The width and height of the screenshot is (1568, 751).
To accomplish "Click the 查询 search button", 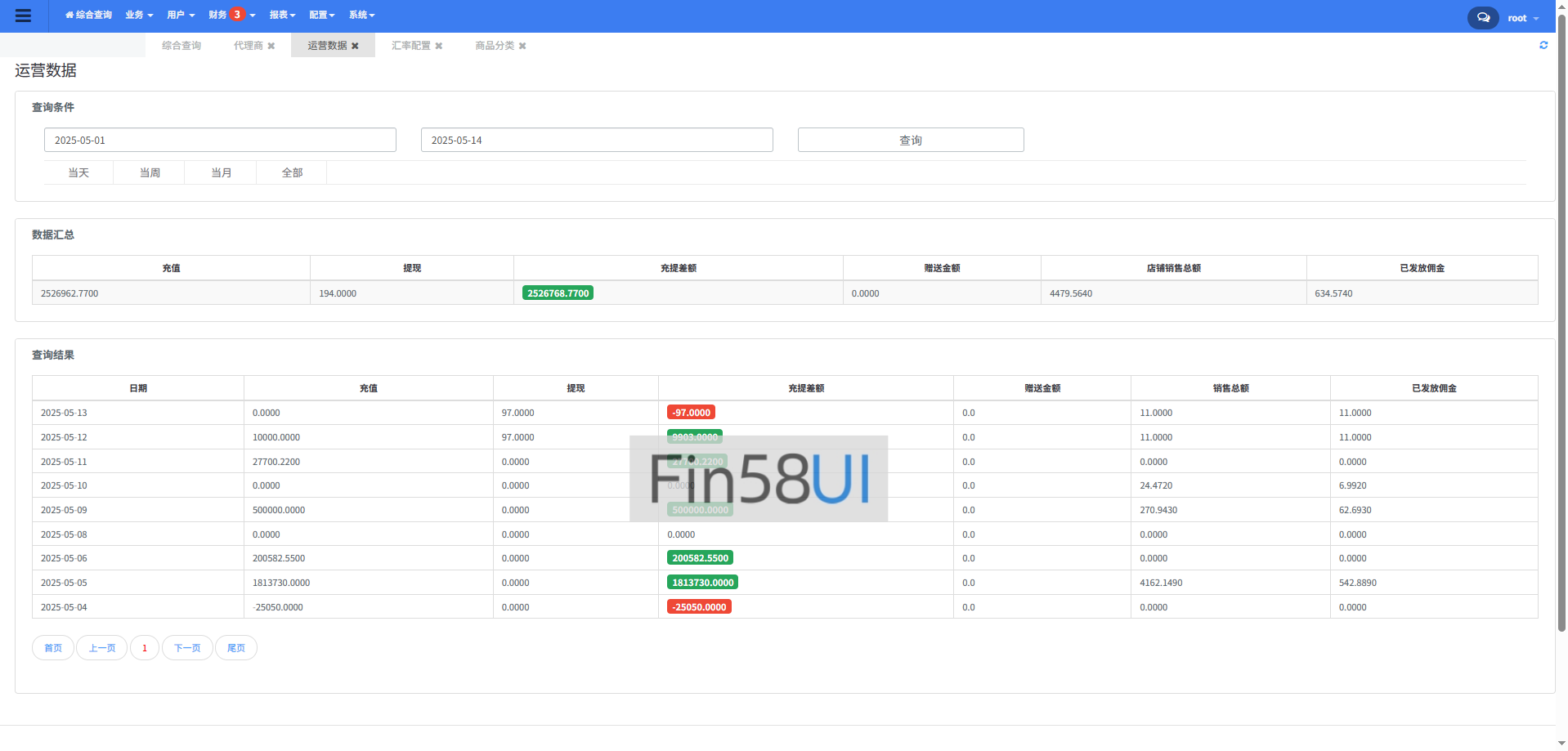I will (x=910, y=140).
